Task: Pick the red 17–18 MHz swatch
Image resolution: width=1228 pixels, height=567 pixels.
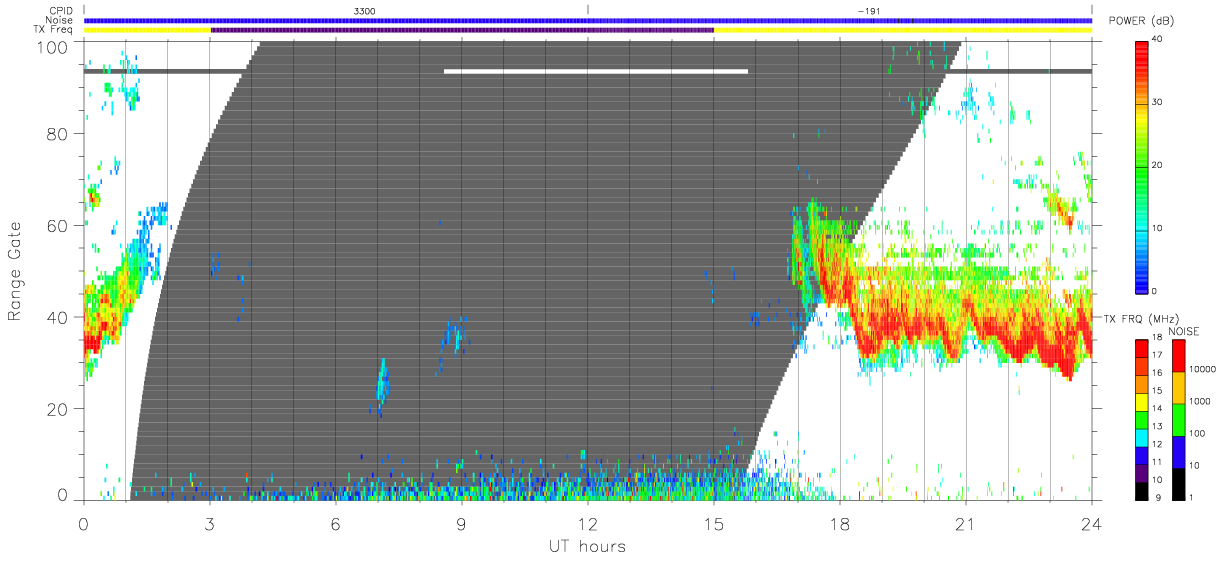Action: click(x=1141, y=347)
